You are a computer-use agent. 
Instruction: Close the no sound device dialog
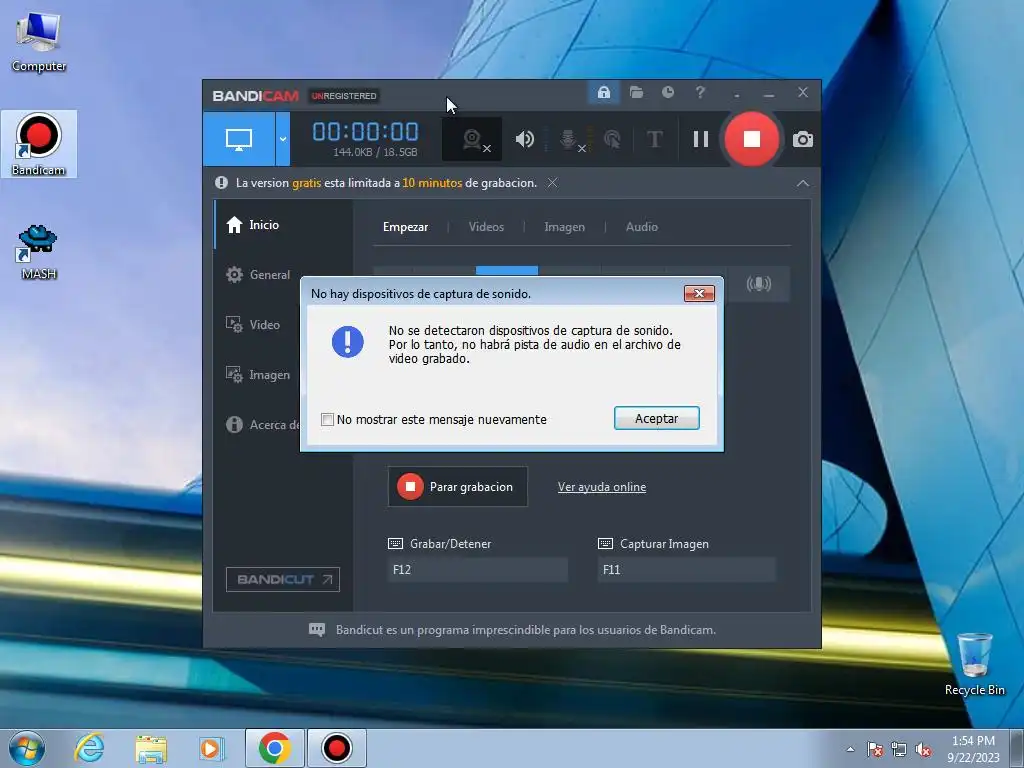[699, 294]
